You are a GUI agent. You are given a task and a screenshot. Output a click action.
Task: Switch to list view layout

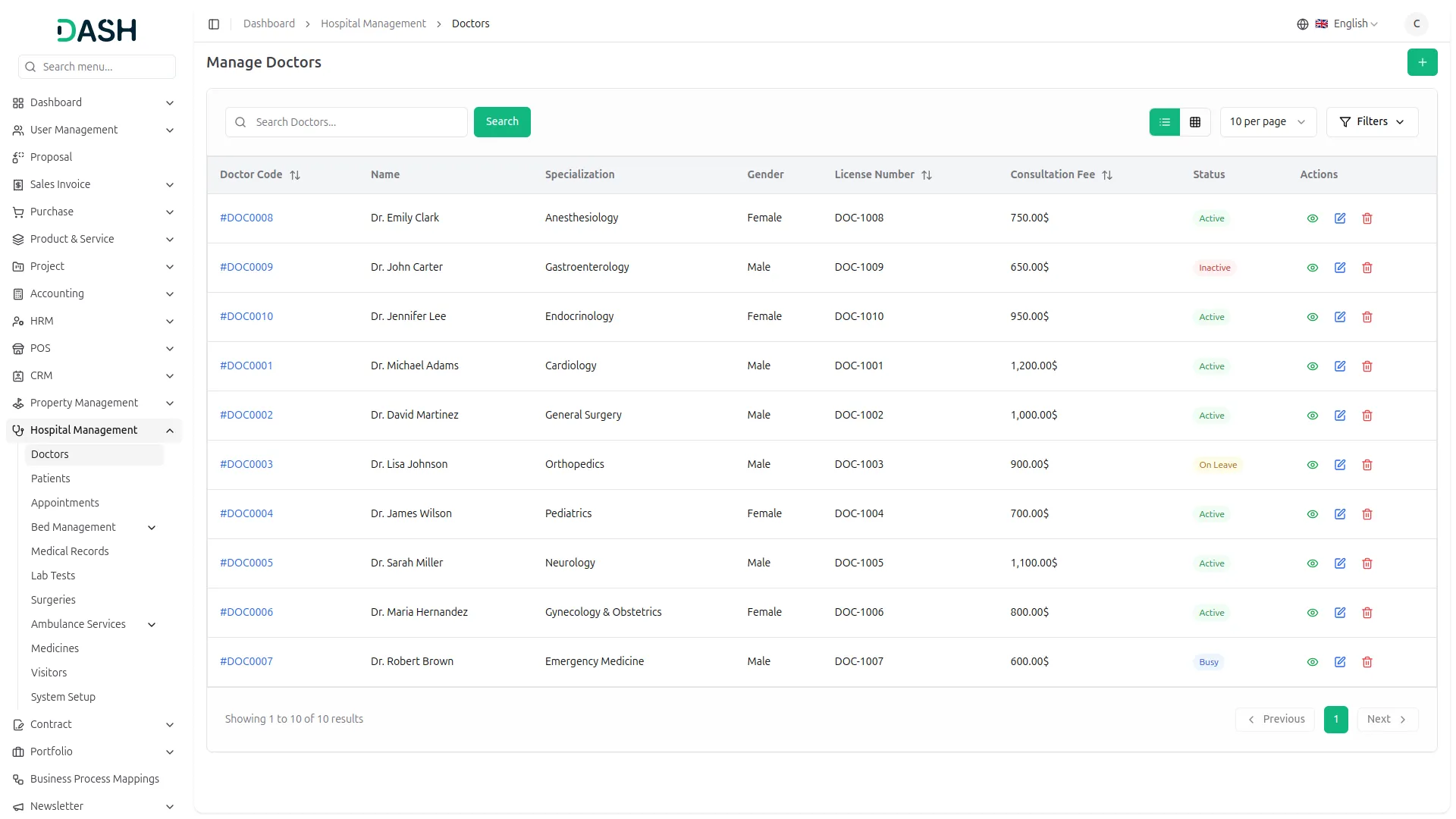[x=1164, y=122]
